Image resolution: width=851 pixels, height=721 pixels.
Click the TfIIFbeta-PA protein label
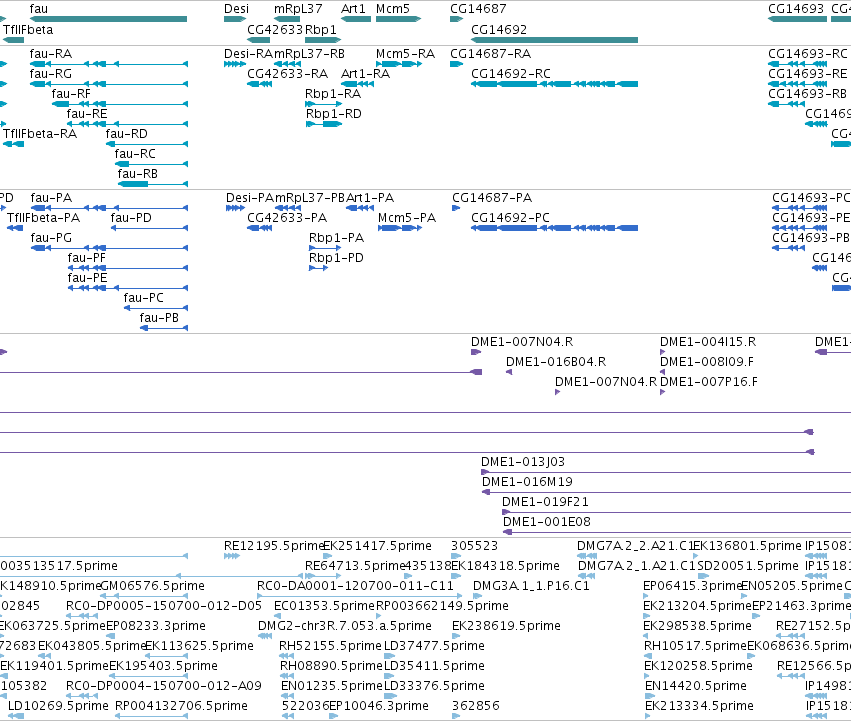(x=43, y=218)
